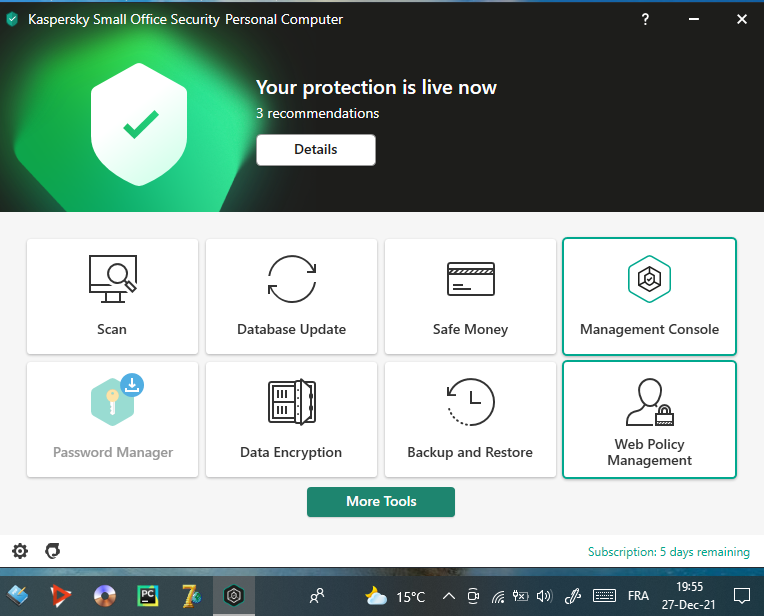The width and height of the screenshot is (764, 616).
Task: Open 7-Zip icon in taskbar
Action: coord(191,596)
